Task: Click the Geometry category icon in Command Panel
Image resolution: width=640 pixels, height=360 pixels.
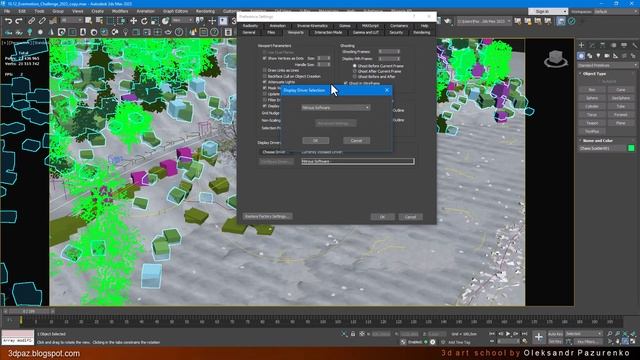Action: 581,56
